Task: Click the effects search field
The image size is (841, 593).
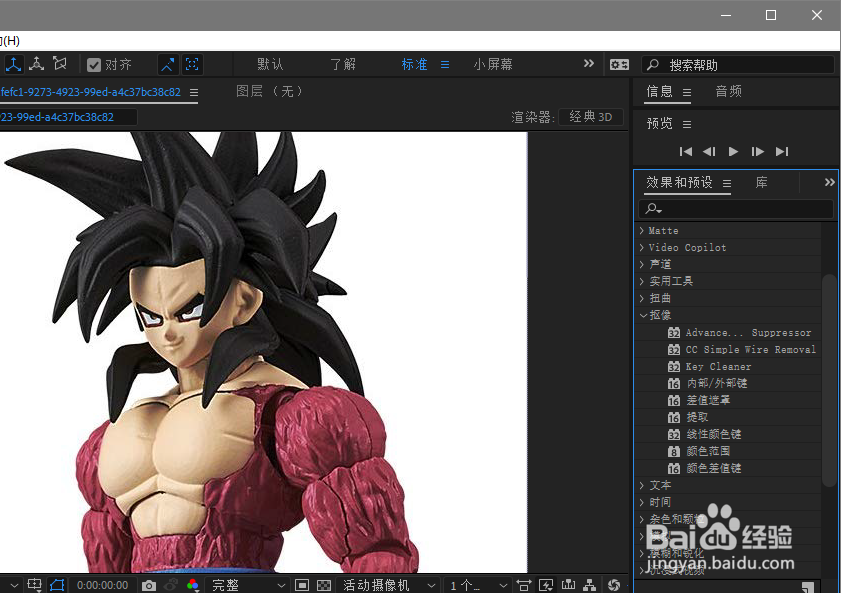Action: click(735, 209)
